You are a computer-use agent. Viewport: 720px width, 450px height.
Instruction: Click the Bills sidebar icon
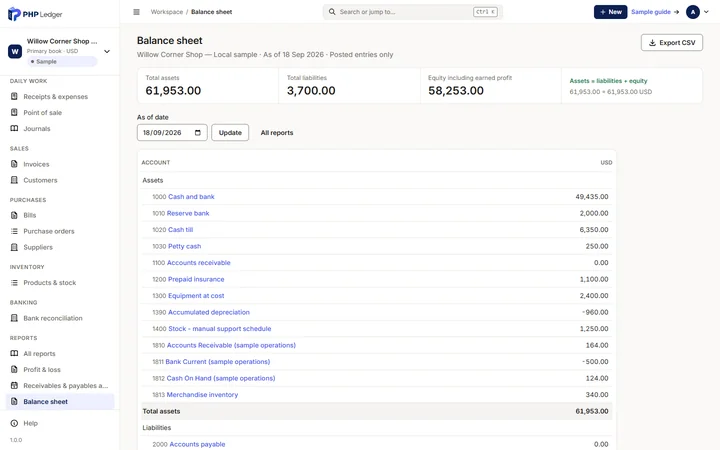(14, 215)
